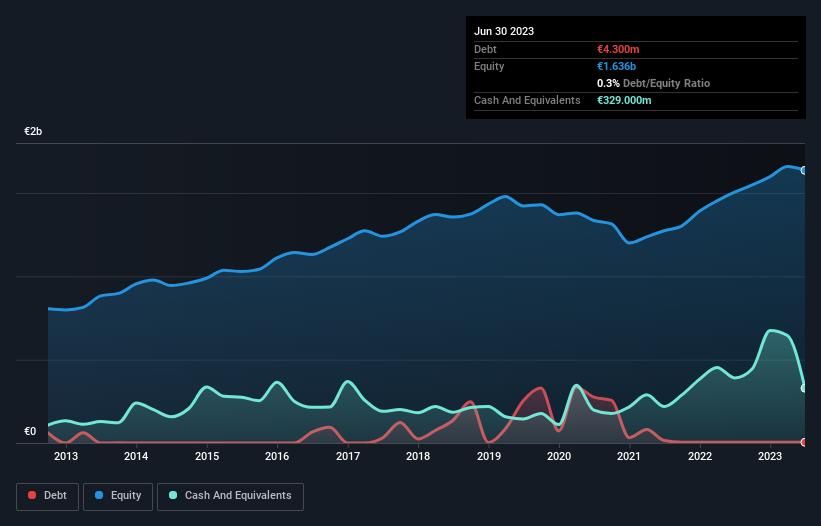Click the teal Cash And Equivalents legend dot
This screenshot has height=526, width=821.
173,496
